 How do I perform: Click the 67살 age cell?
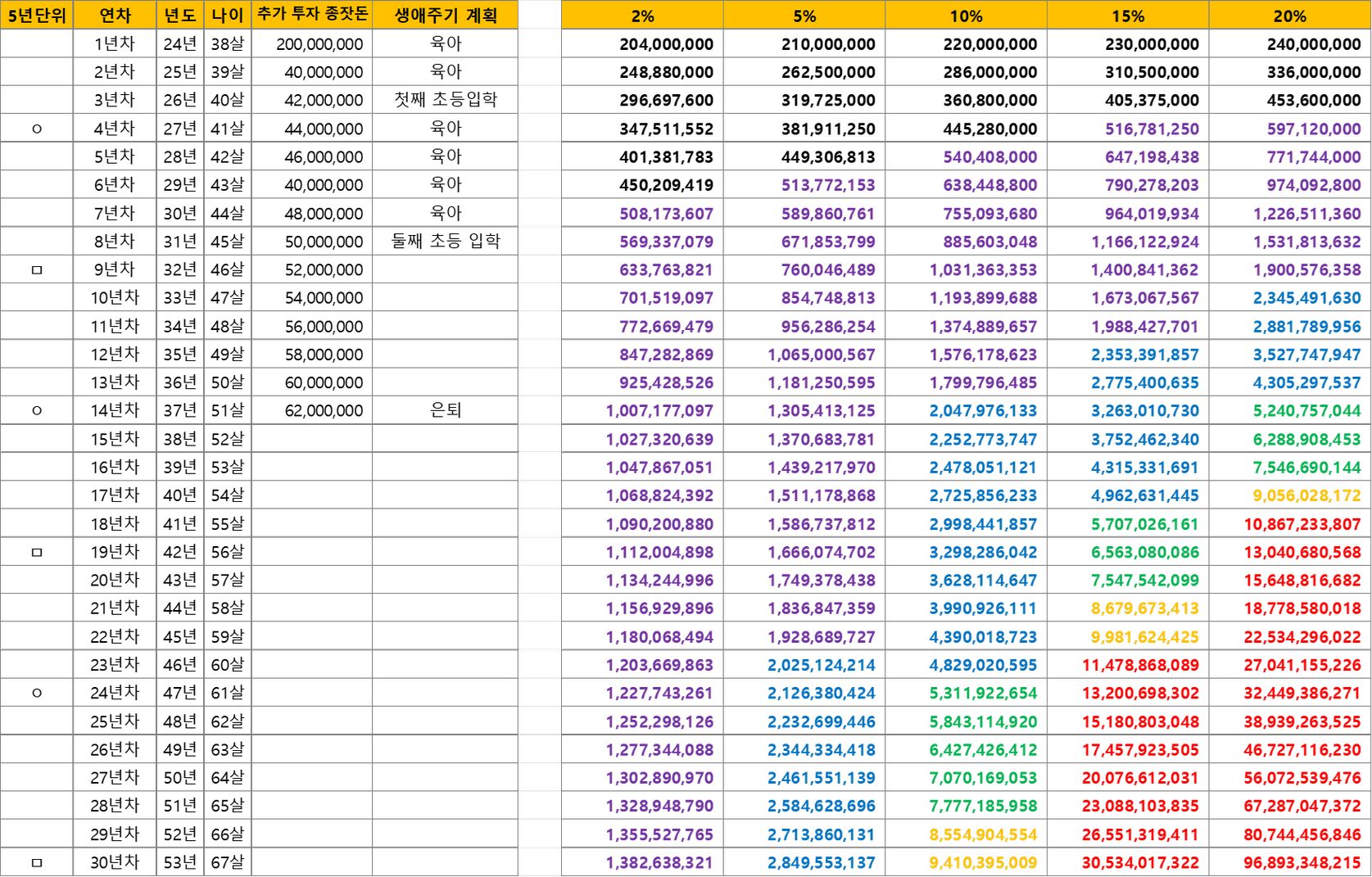coord(228,863)
